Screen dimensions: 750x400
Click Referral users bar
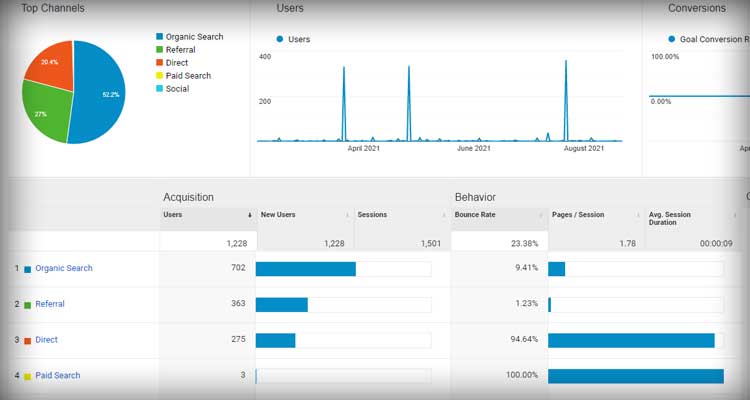click(282, 305)
